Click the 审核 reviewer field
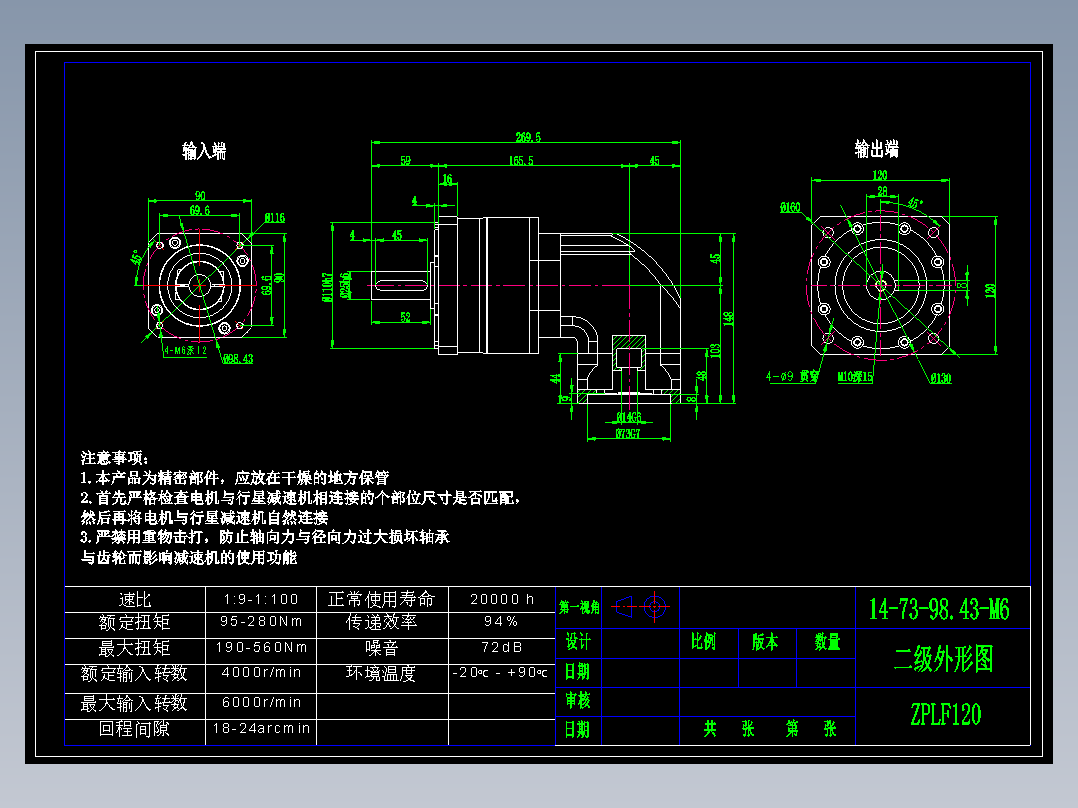 pyautogui.click(x=577, y=700)
